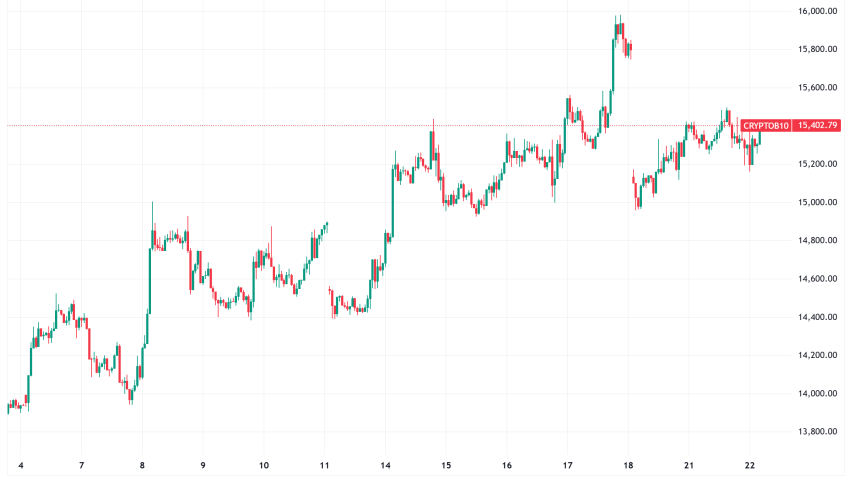Click date label 11 on time axis
The height and width of the screenshot is (485, 852).
[x=325, y=466]
